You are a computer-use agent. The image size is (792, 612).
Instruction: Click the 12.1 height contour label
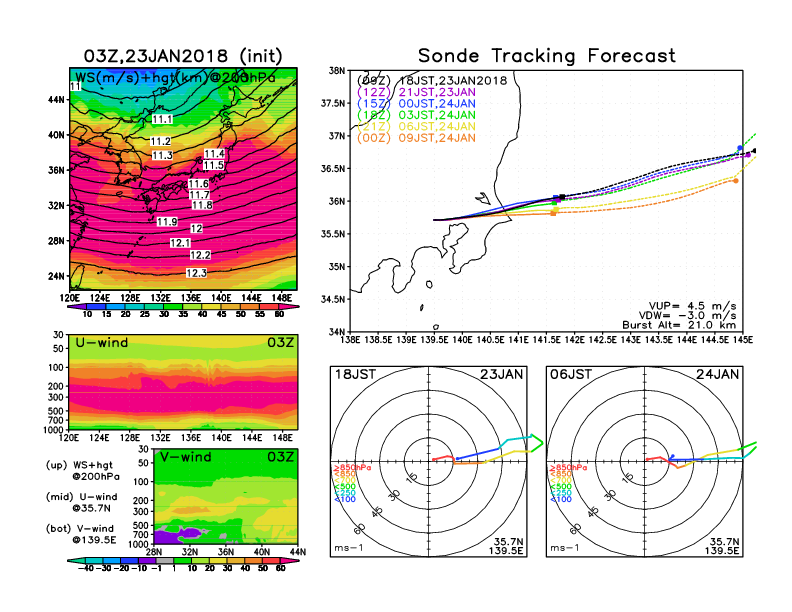pos(180,243)
